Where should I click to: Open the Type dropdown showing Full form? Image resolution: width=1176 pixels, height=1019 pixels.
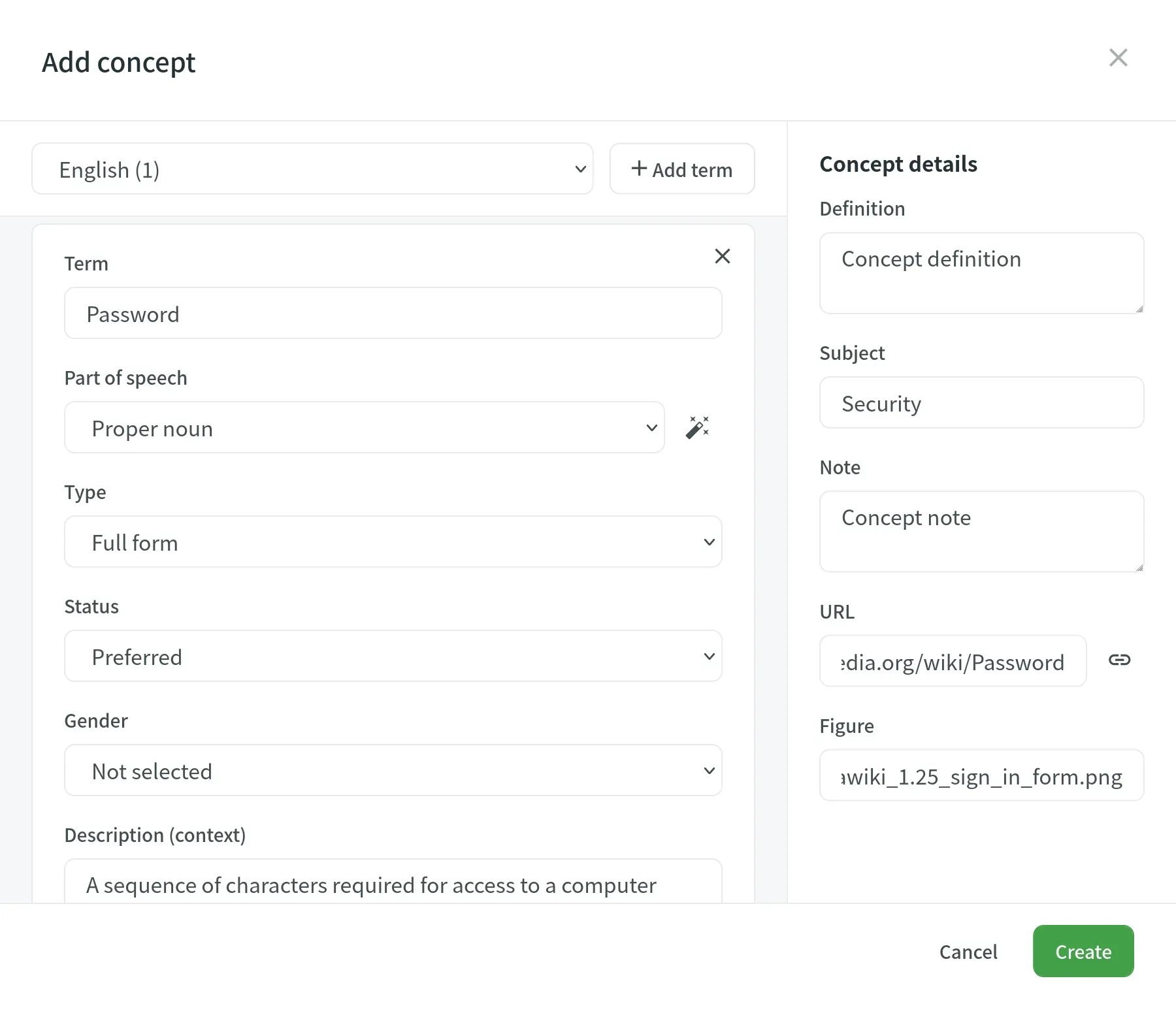pyautogui.click(x=392, y=542)
